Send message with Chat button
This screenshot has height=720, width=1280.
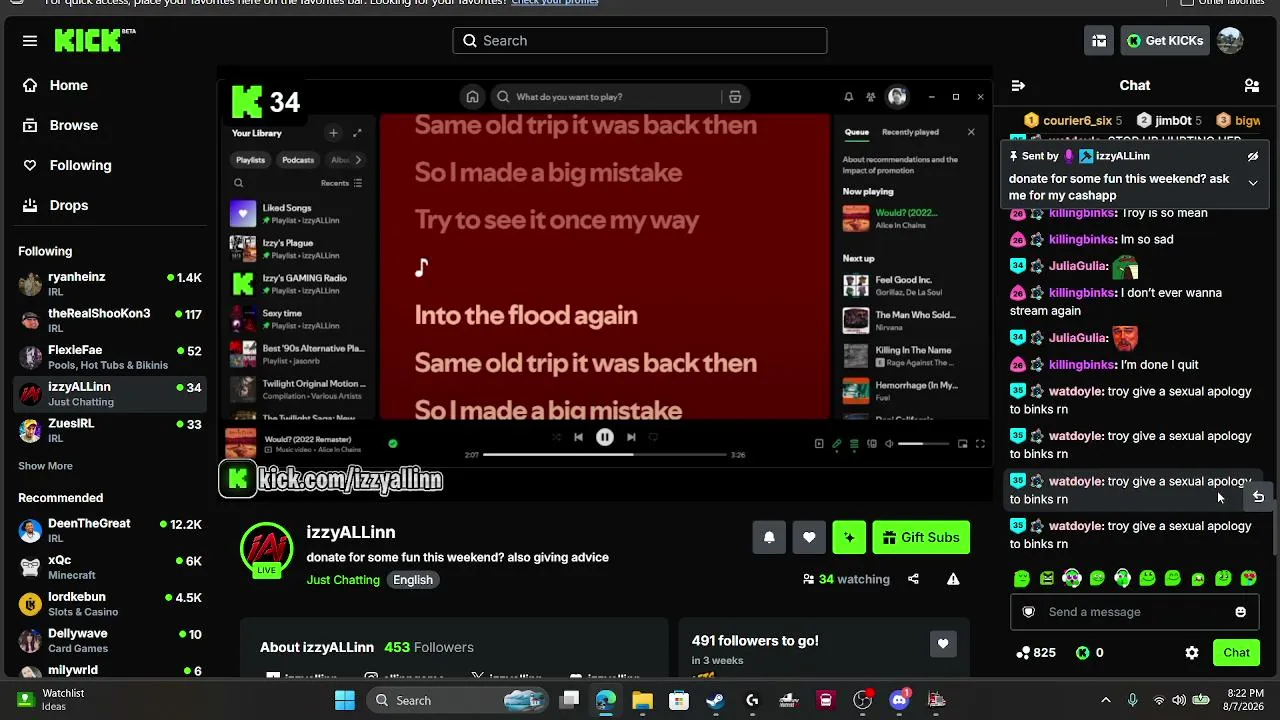coord(1236,653)
